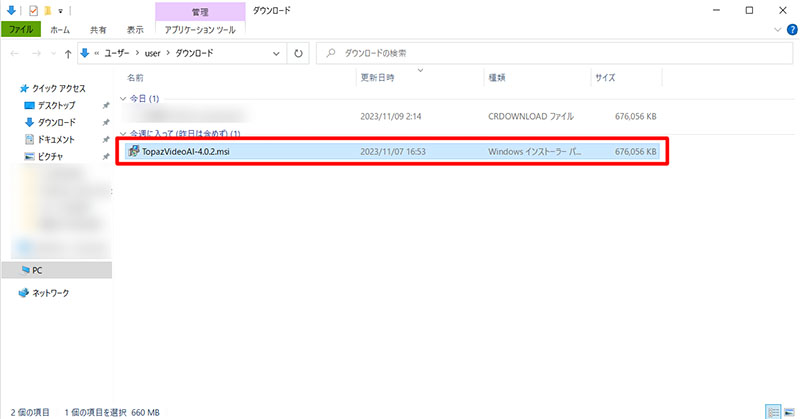Select PC in the navigation pane
Screen dimensions: 800x419
click(57, 270)
